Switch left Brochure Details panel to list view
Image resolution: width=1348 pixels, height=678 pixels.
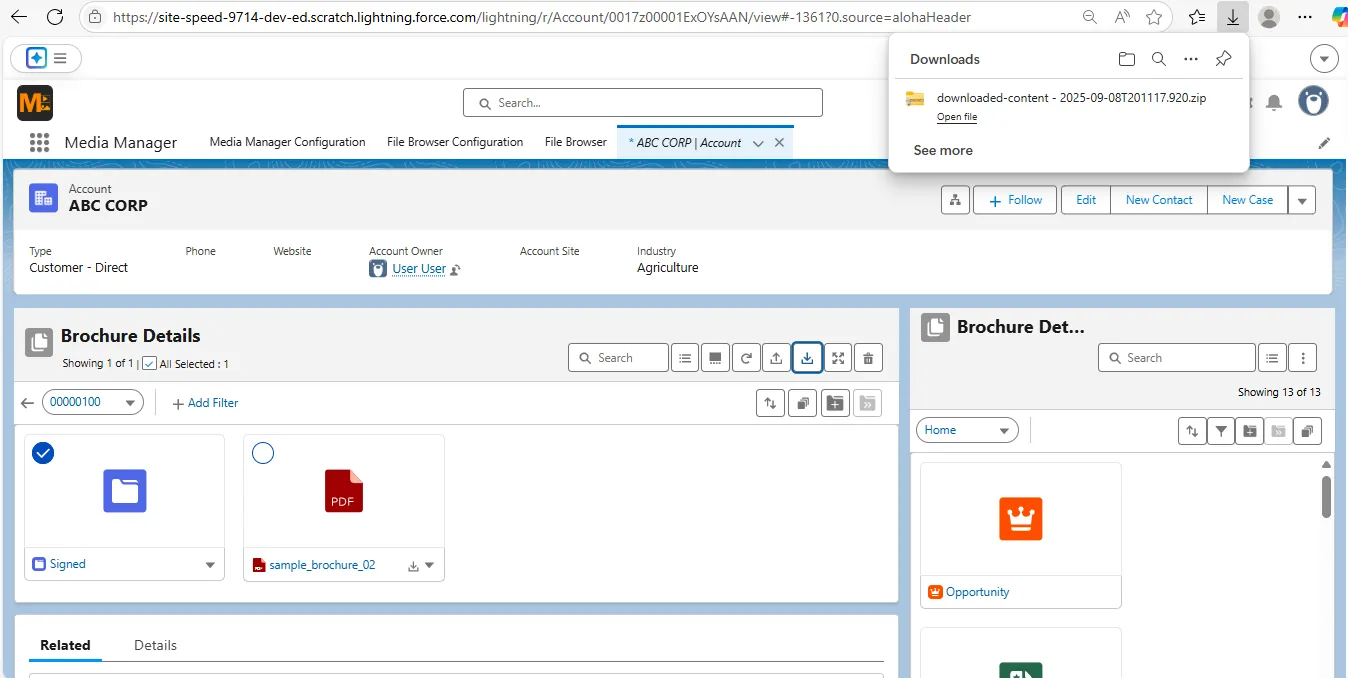[685, 358]
